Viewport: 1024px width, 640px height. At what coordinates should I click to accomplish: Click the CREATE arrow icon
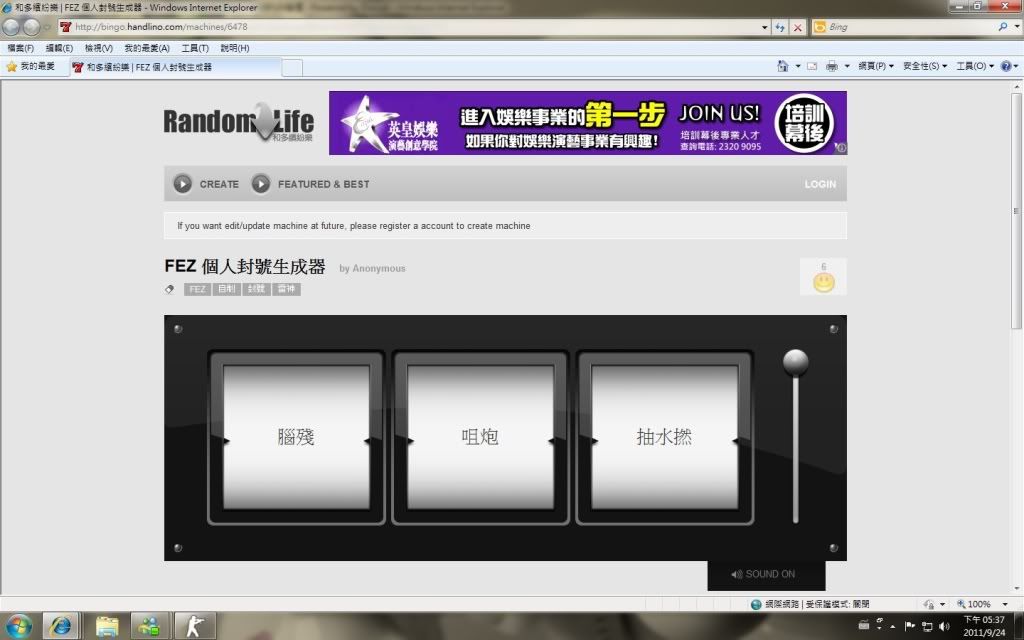click(182, 184)
